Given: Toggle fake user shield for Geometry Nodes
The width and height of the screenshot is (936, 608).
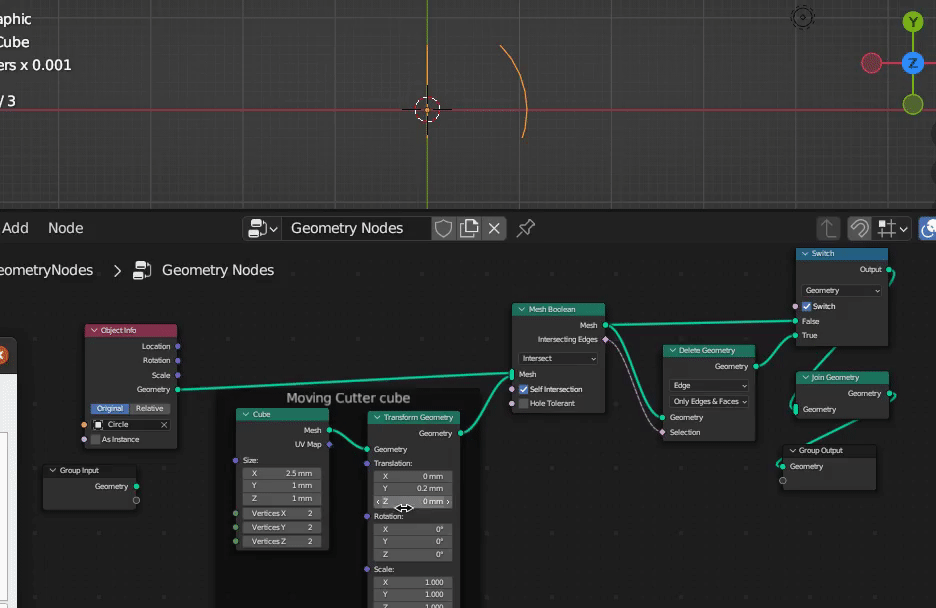Looking at the screenshot, I should pos(443,228).
